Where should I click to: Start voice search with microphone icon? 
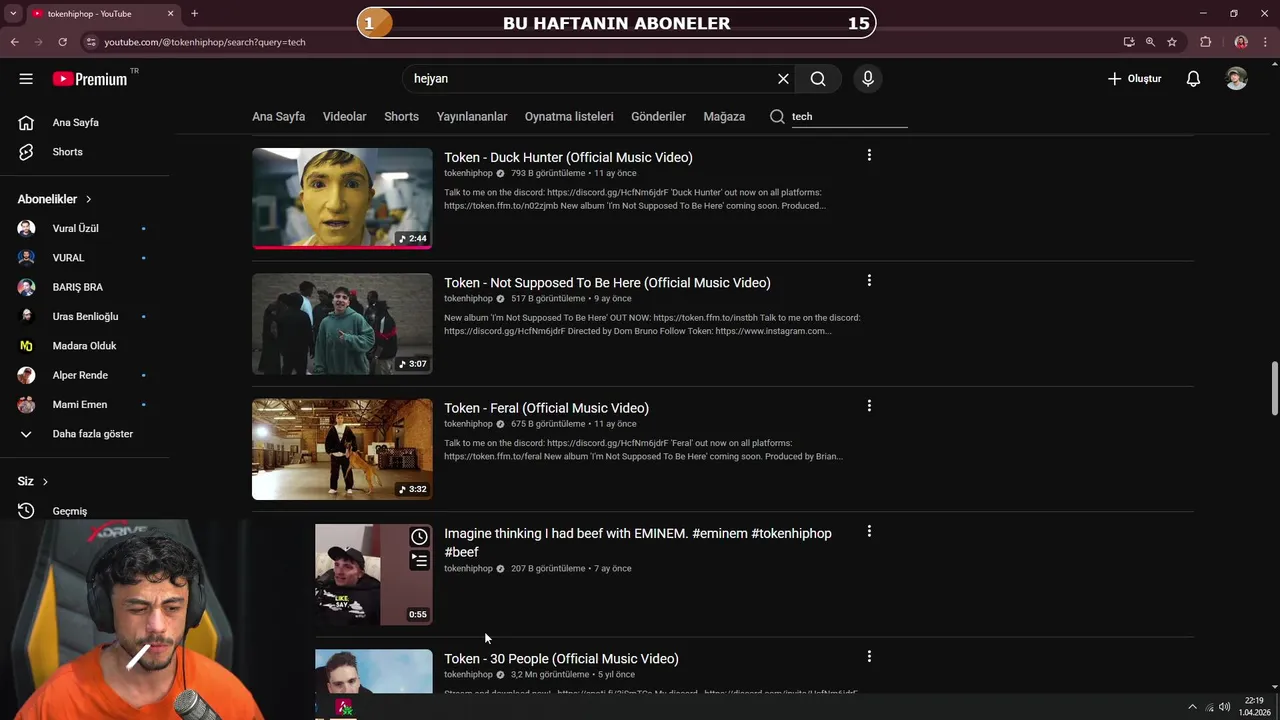coord(867,79)
